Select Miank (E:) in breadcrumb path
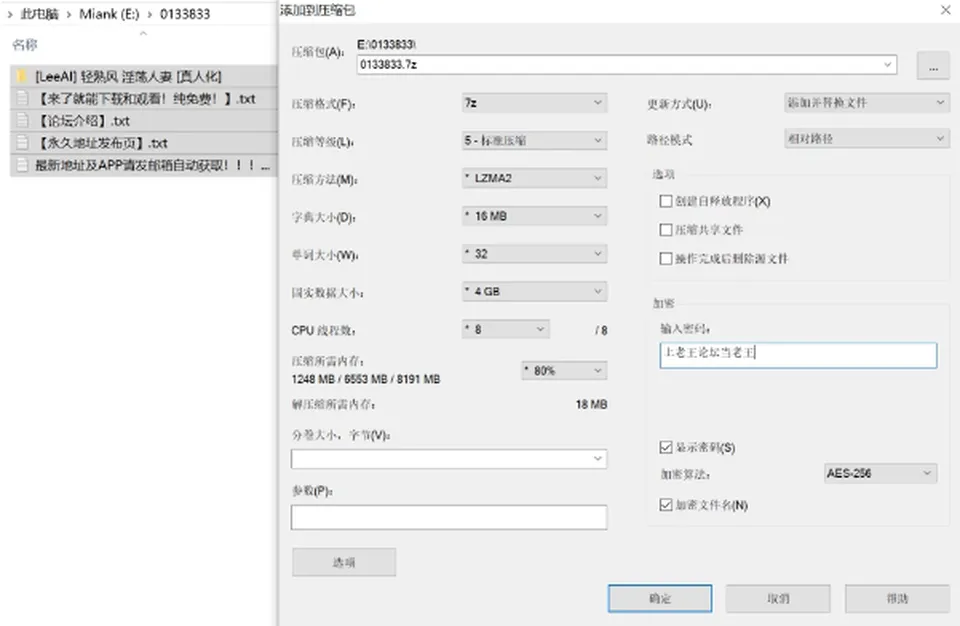960x626 pixels. (110, 14)
